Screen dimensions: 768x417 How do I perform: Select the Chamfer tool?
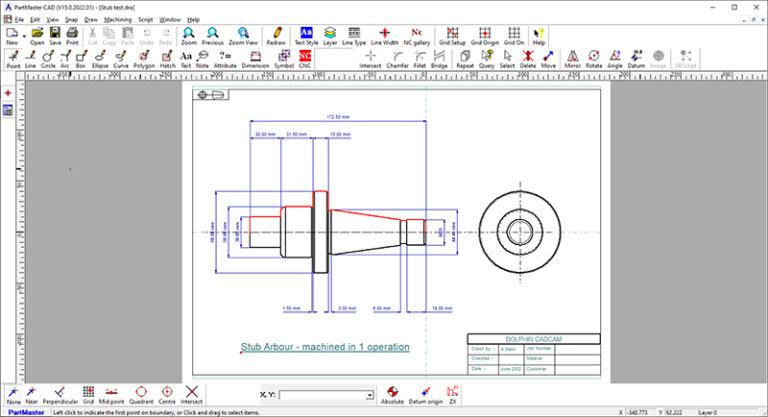(x=397, y=59)
